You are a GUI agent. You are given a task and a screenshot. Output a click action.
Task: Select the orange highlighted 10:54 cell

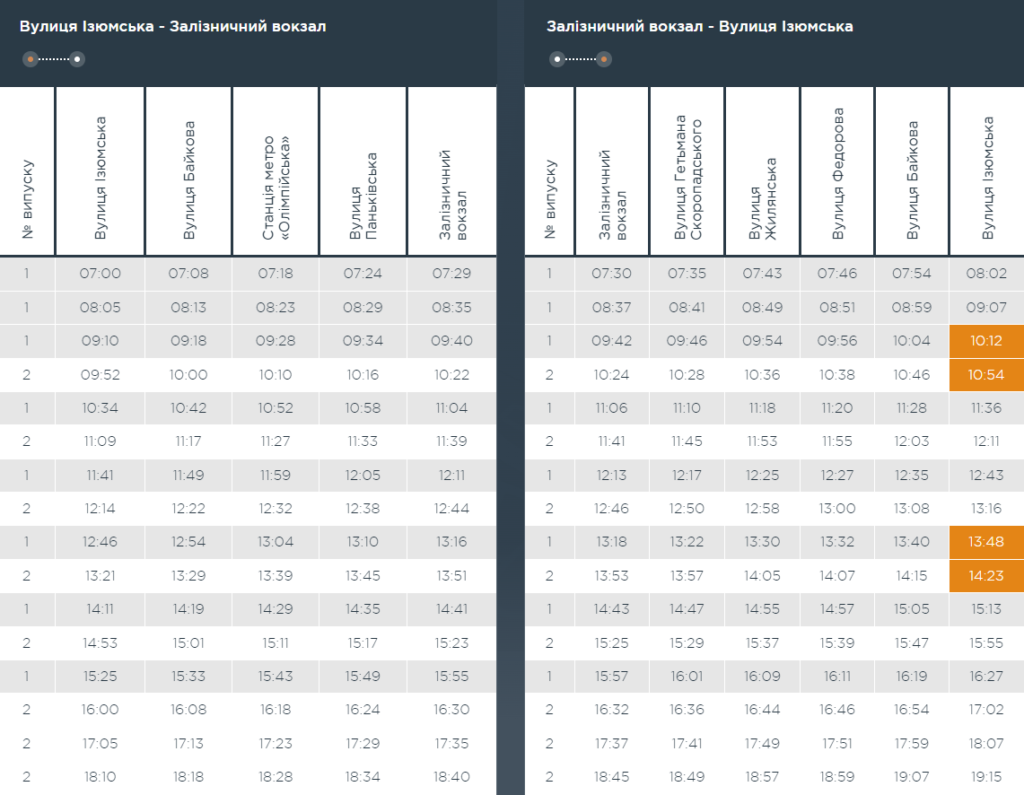pyautogui.click(x=986, y=374)
